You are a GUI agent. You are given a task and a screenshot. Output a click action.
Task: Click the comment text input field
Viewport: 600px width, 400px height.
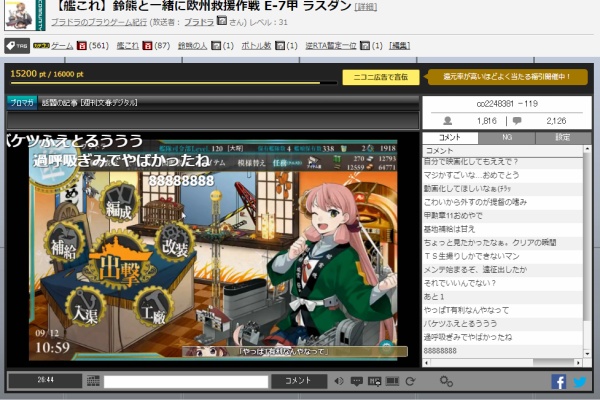coord(186,382)
